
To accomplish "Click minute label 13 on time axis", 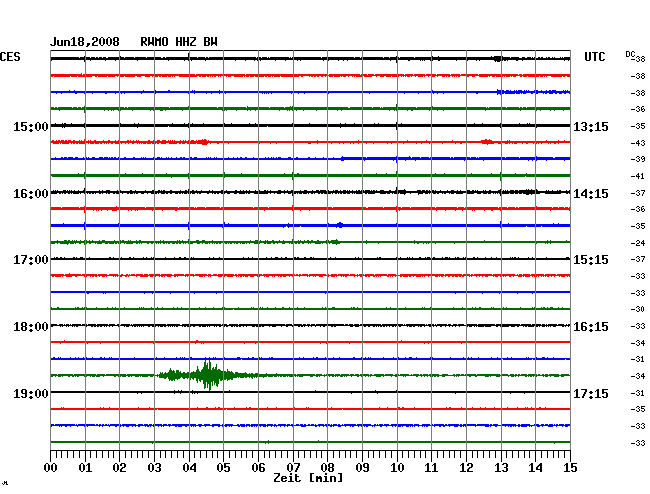I will tap(501, 467).
